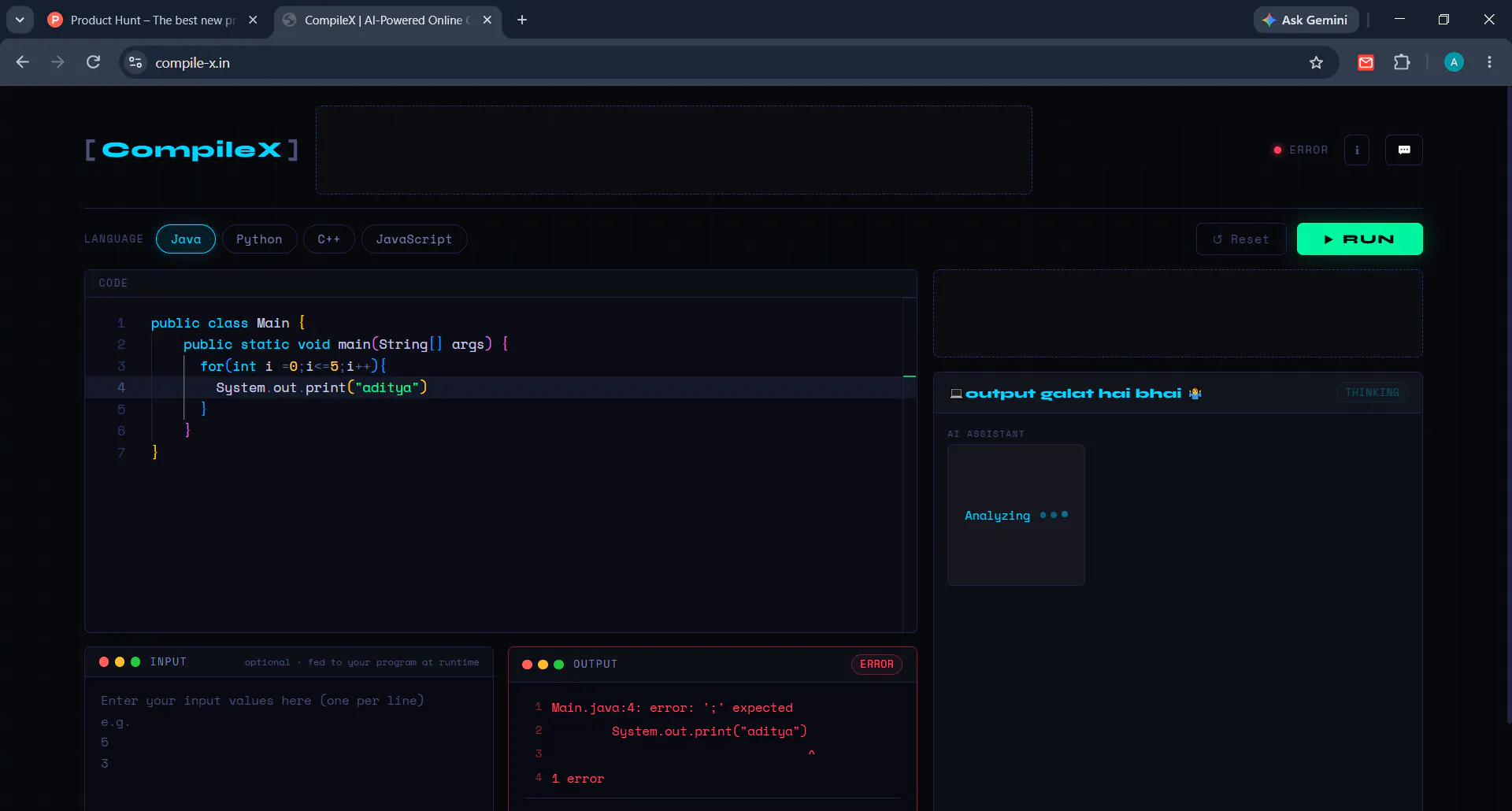This screenshot has height=811, width=1512.
Task: Click the OUTPUT panel header label
Action: tap(595, 665)
